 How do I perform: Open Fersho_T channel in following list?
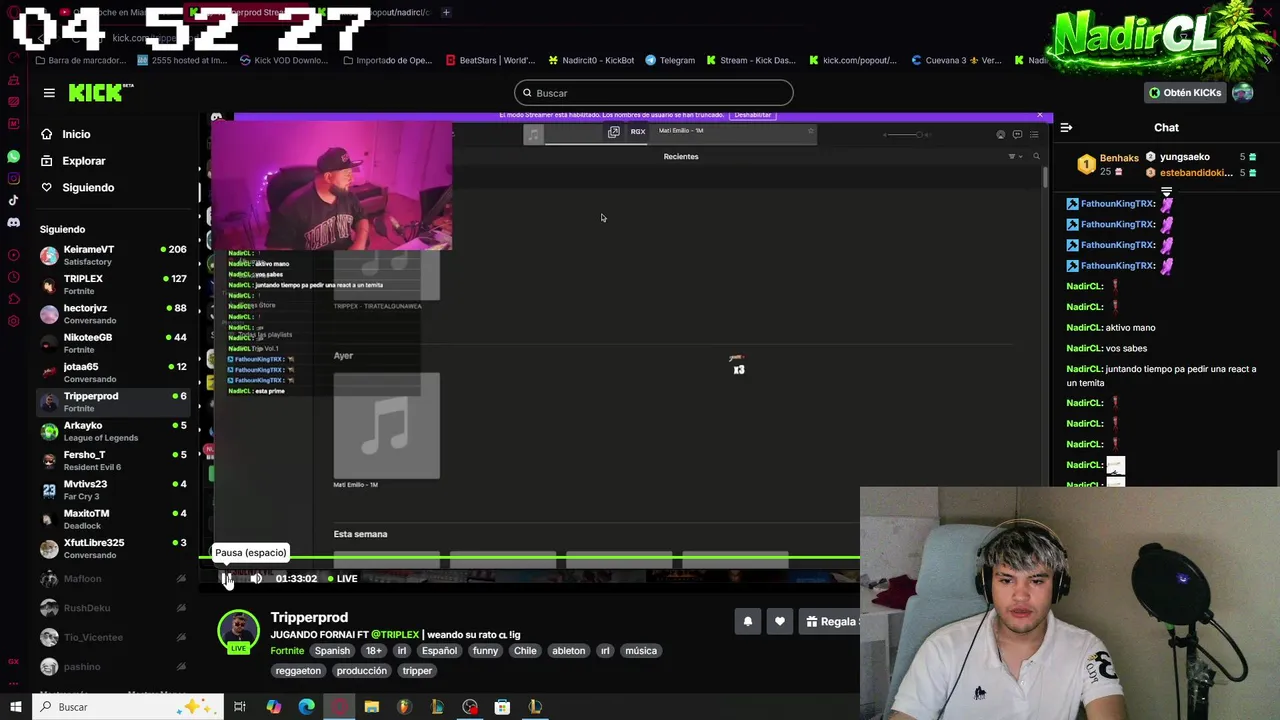113,460
